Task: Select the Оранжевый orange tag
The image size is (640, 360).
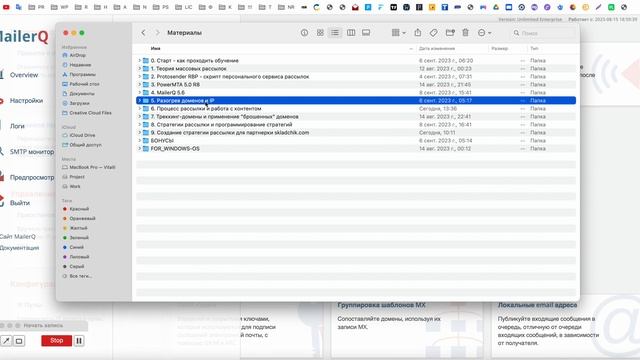Action: (x=79, y=218)
